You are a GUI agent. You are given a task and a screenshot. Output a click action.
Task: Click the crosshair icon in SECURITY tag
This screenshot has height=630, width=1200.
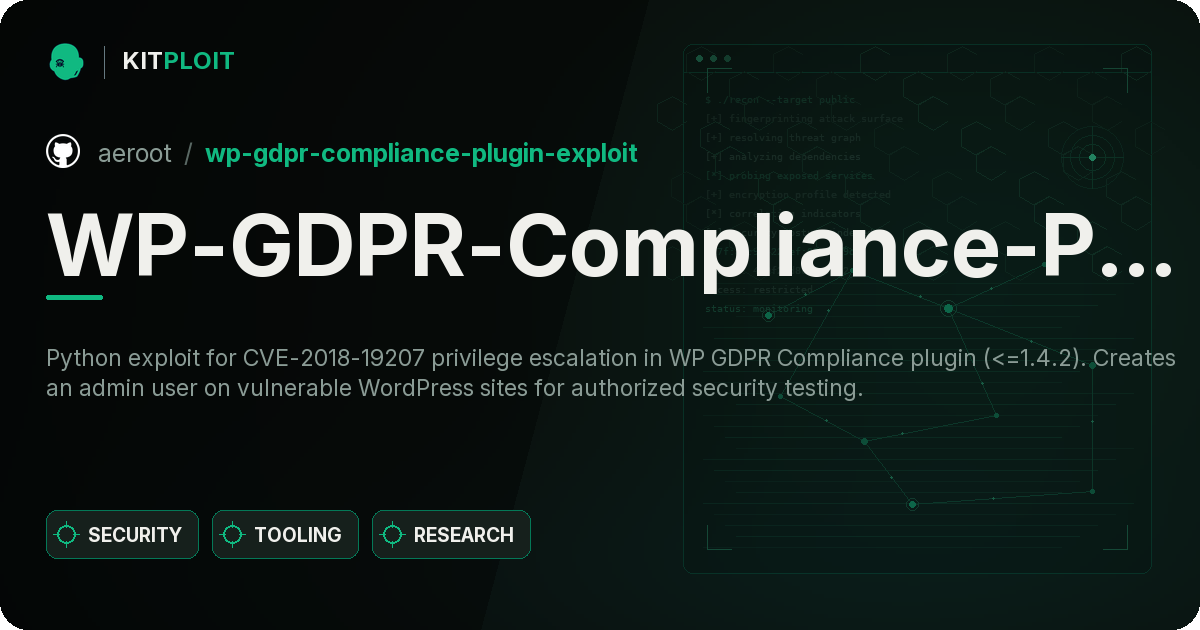[67, 535]
